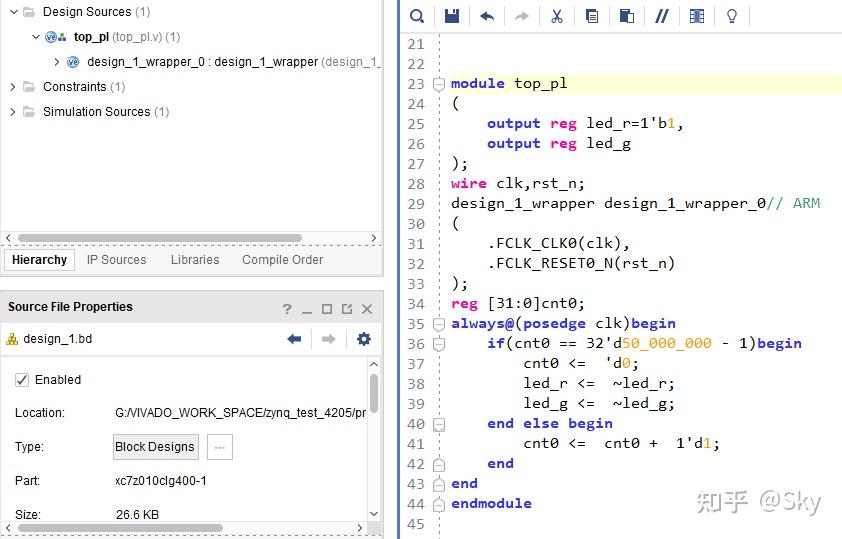Switch to the Libraries tab
Viewport: 842px width, 539px height.
point(195,260)
